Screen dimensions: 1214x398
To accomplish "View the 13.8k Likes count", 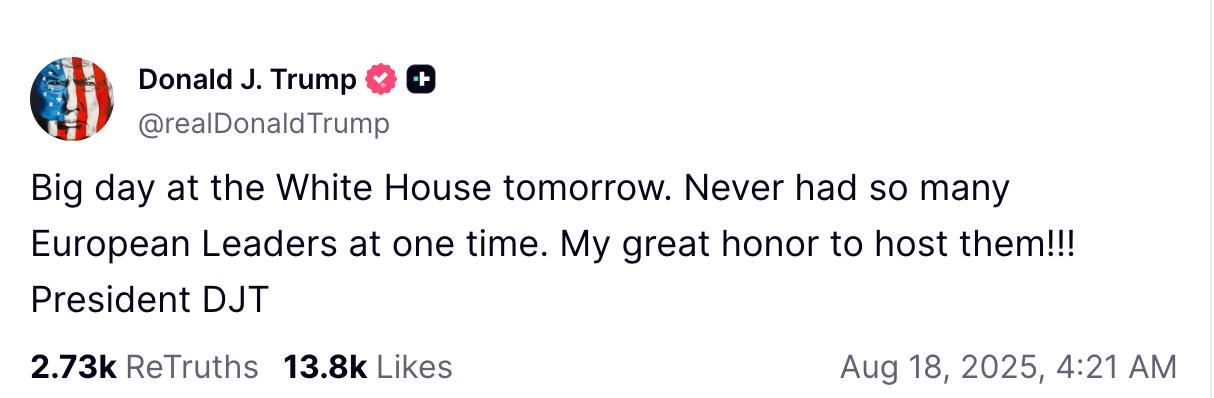I will 325,367.
